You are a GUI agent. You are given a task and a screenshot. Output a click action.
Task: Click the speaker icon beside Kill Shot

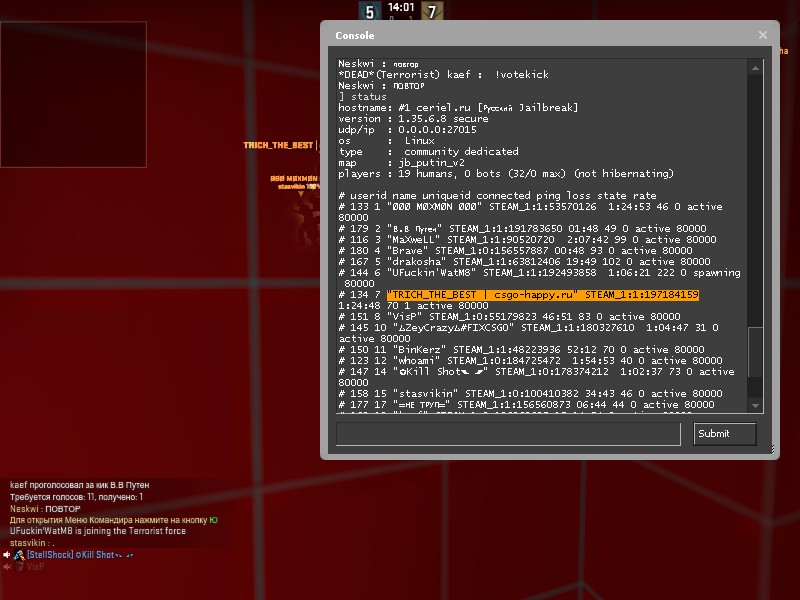tap(6, 555)
